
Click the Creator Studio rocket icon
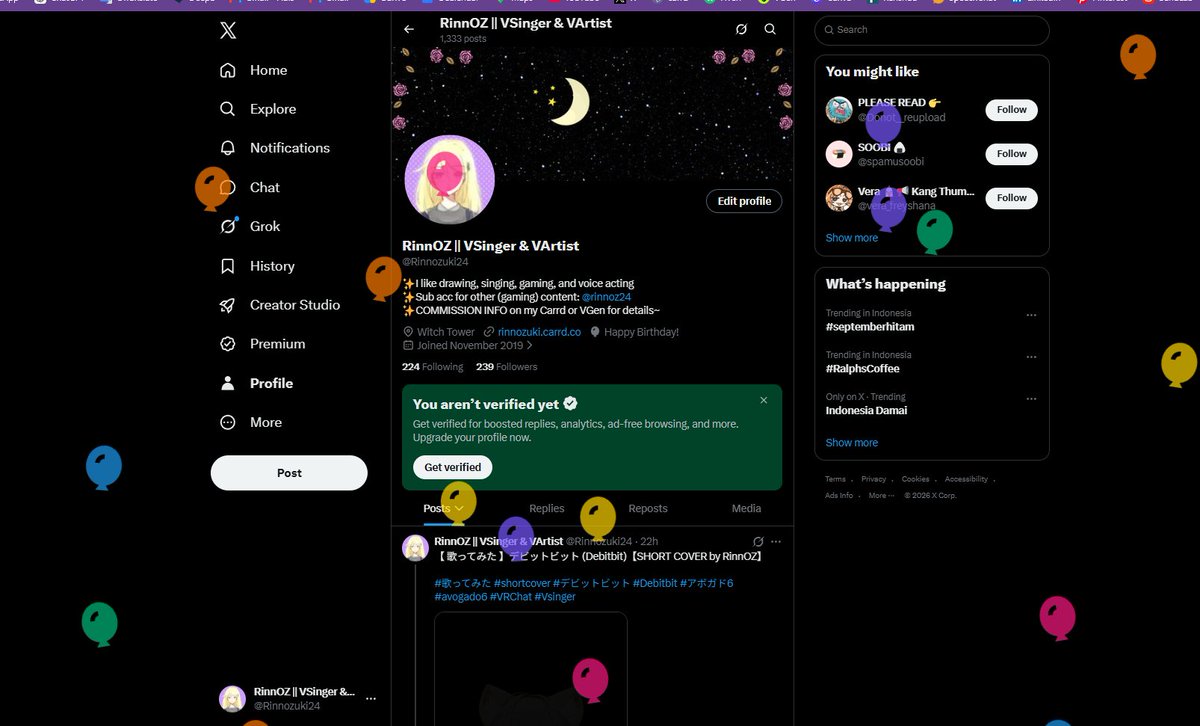[228, 305]
